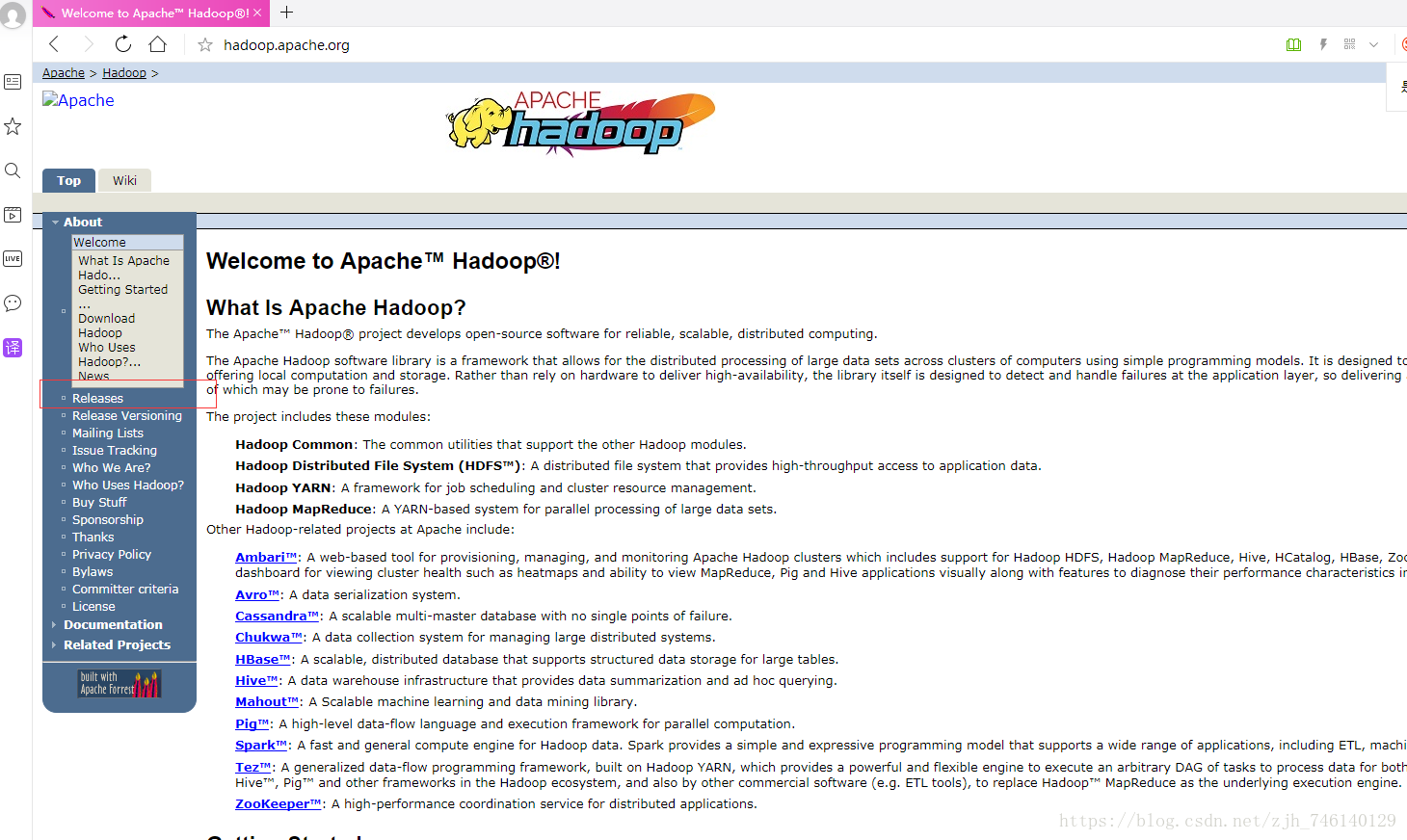Click the user avatar icon

point(13,15)
